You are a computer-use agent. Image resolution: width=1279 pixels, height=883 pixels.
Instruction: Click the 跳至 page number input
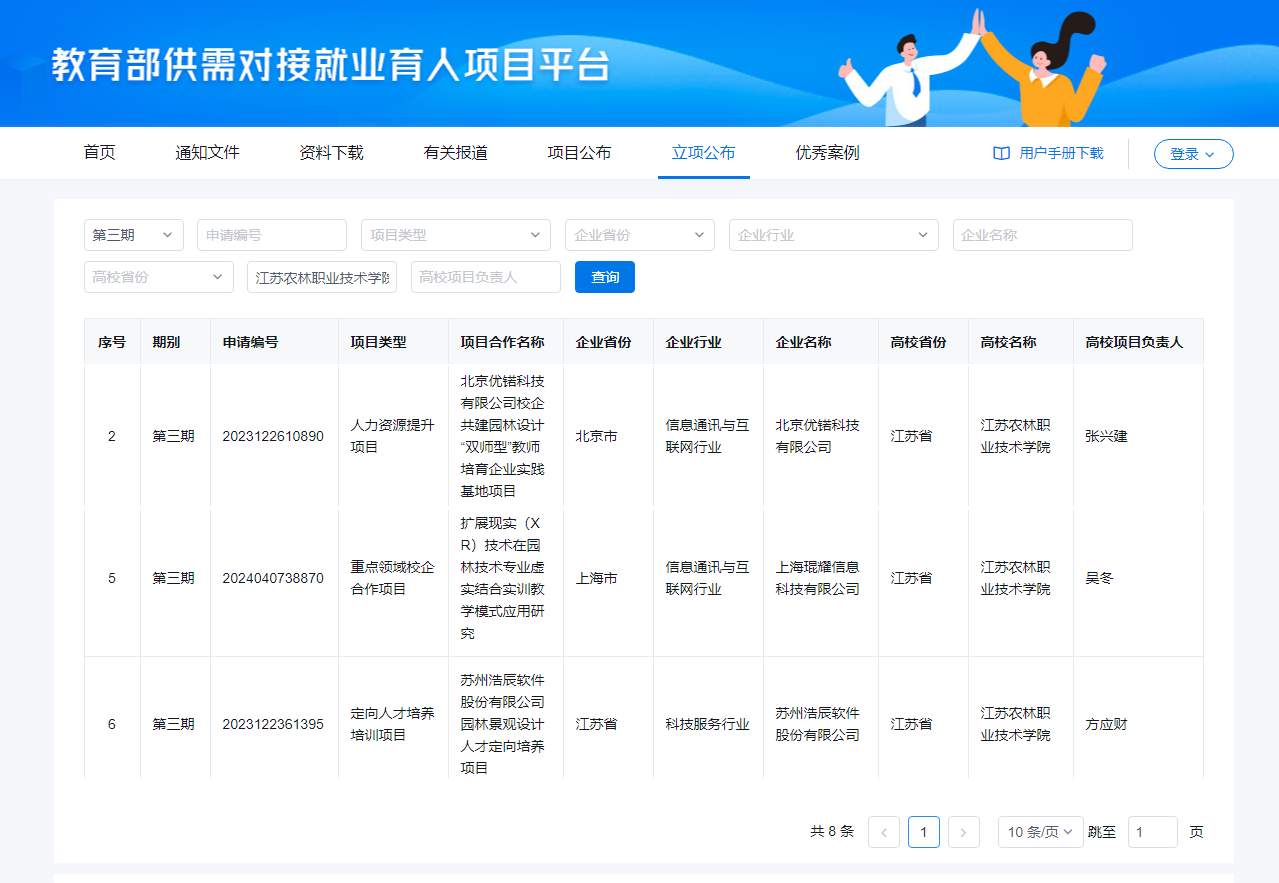[x=1152, y=832]
